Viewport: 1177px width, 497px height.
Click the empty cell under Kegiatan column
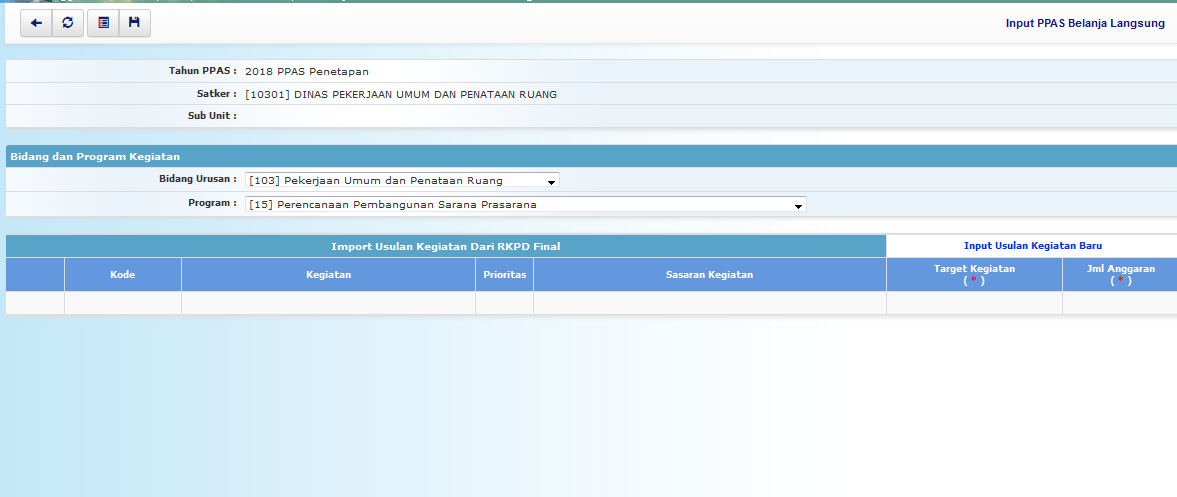[328, 303]
